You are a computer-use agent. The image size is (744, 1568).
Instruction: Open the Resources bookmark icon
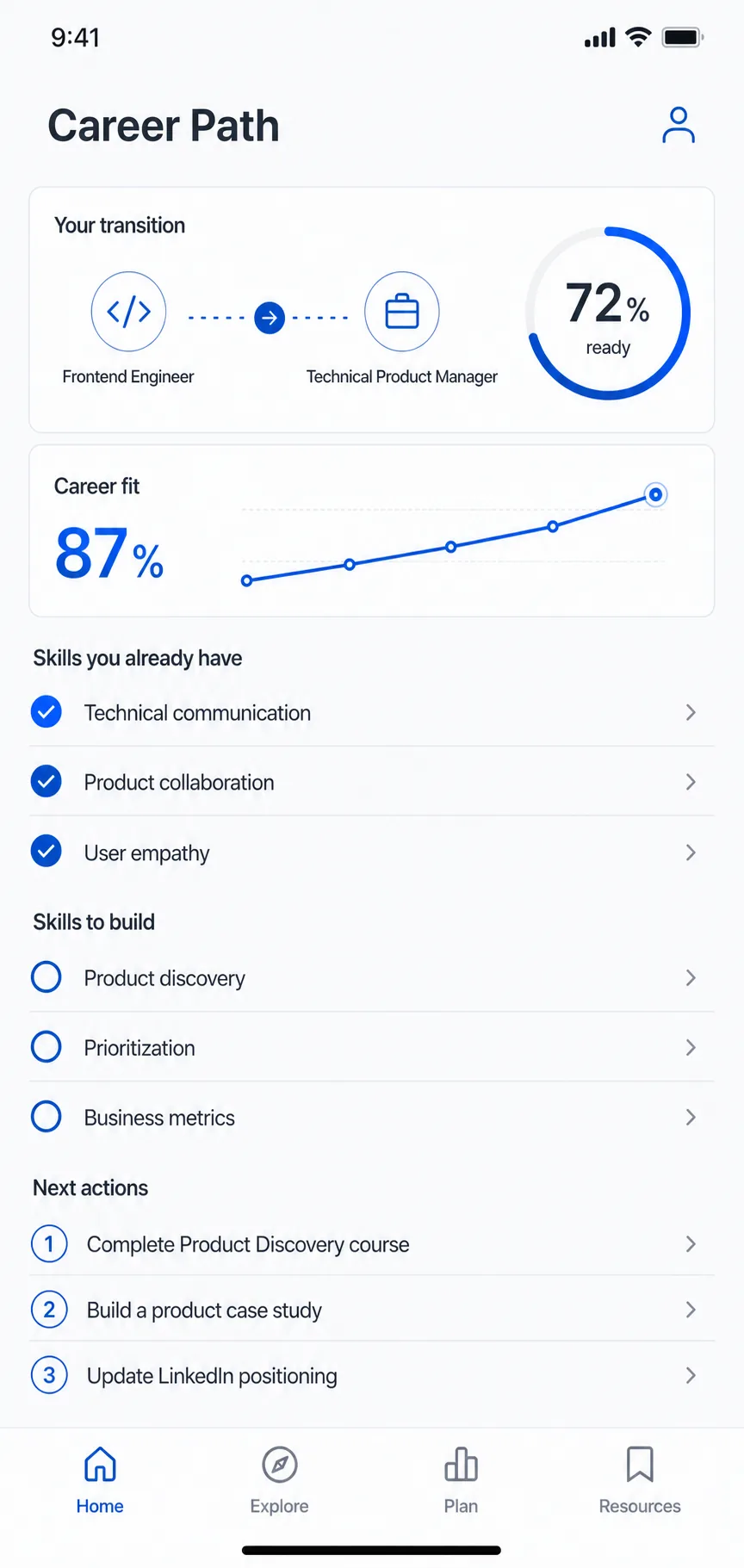(640, 1464)
